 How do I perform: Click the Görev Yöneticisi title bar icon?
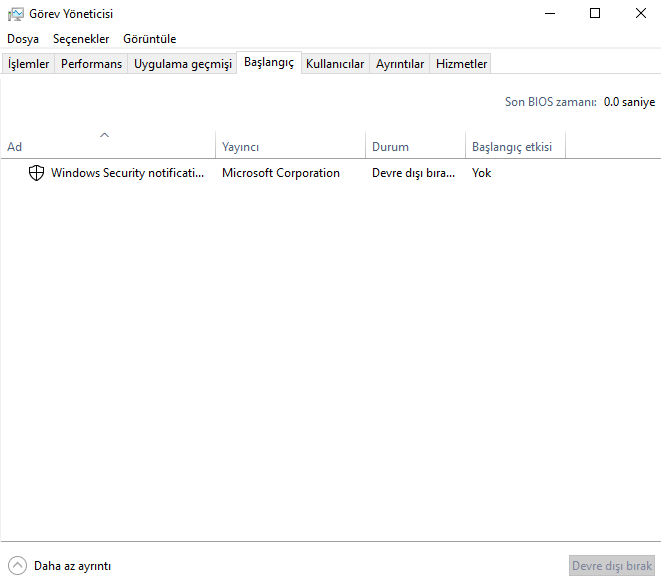point(16,14)
